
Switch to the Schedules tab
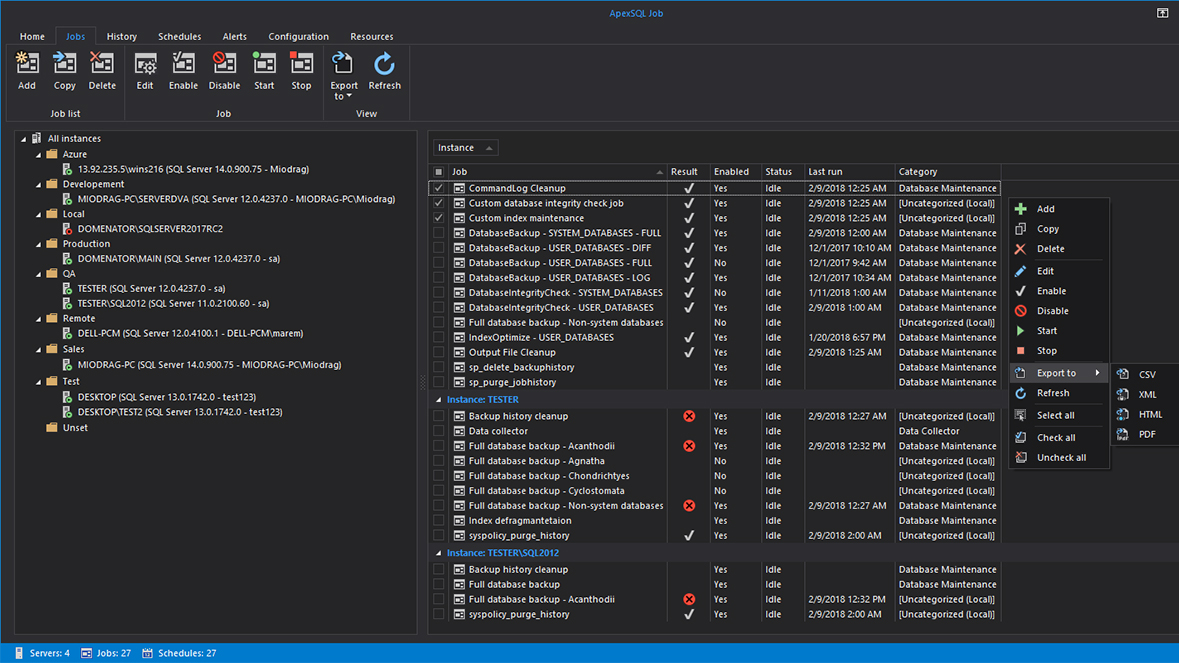(179, 36)
